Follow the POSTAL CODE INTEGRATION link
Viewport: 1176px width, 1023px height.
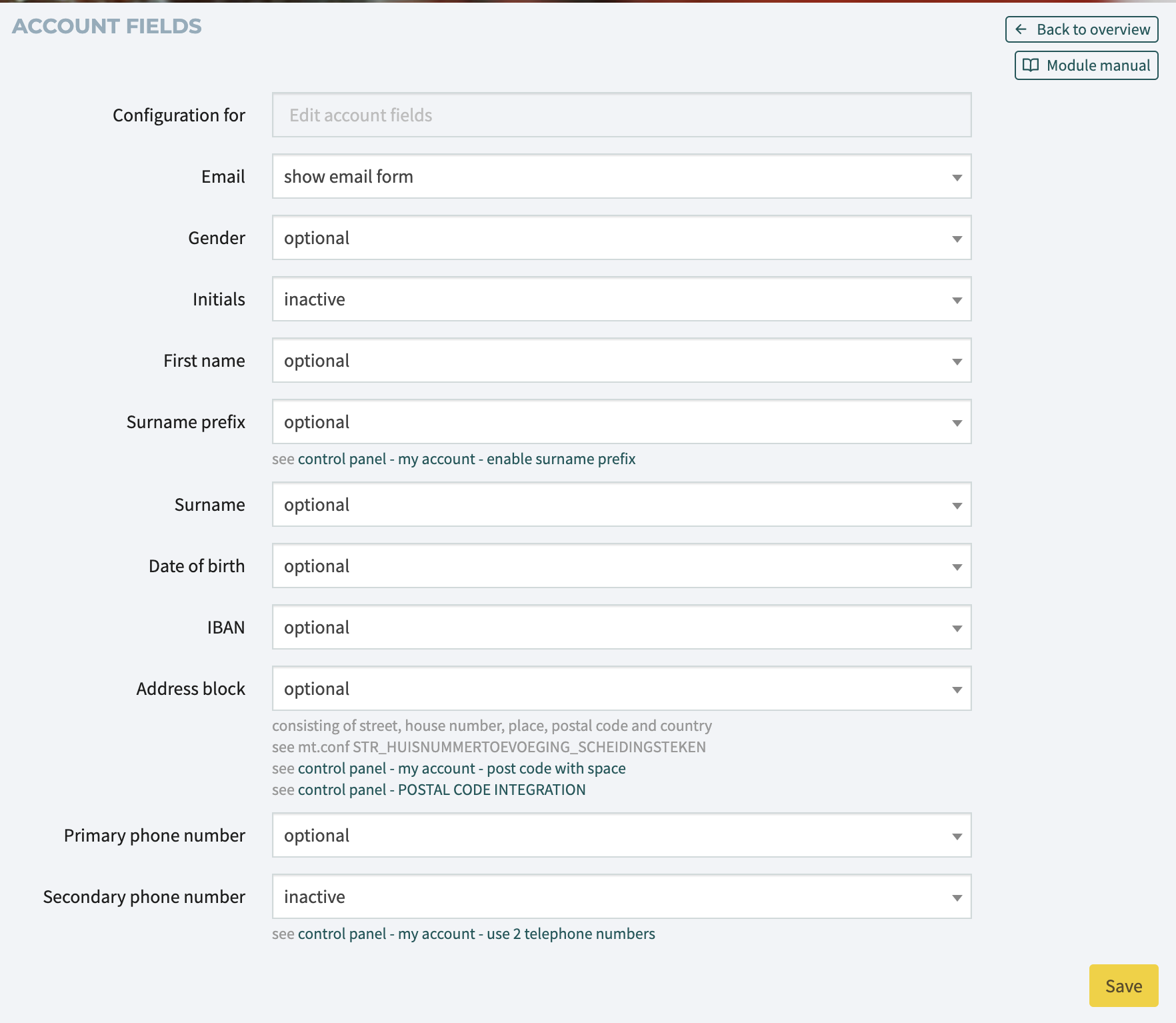tap(441, 790)
